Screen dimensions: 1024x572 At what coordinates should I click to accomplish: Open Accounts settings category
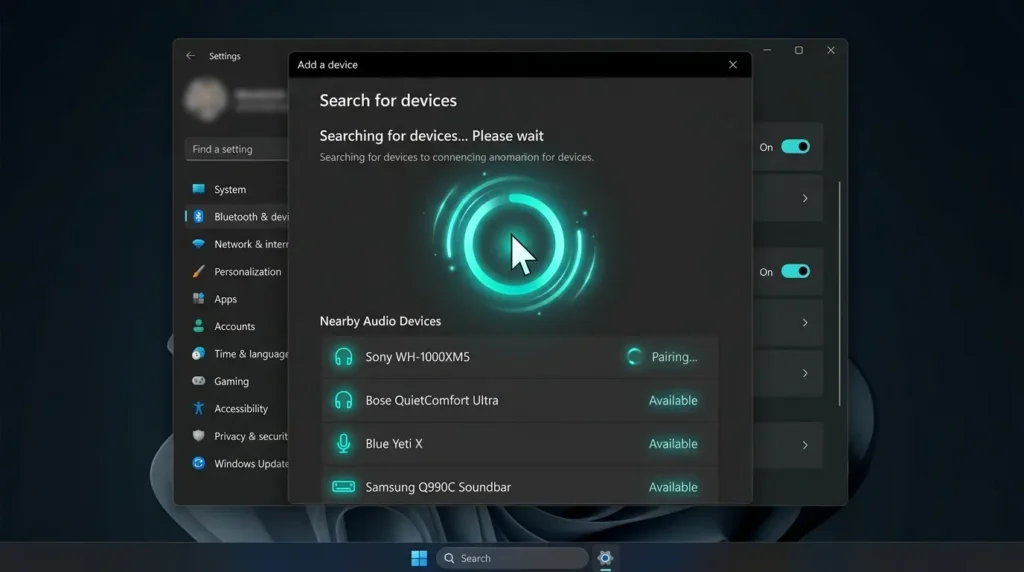click(237, 326)
